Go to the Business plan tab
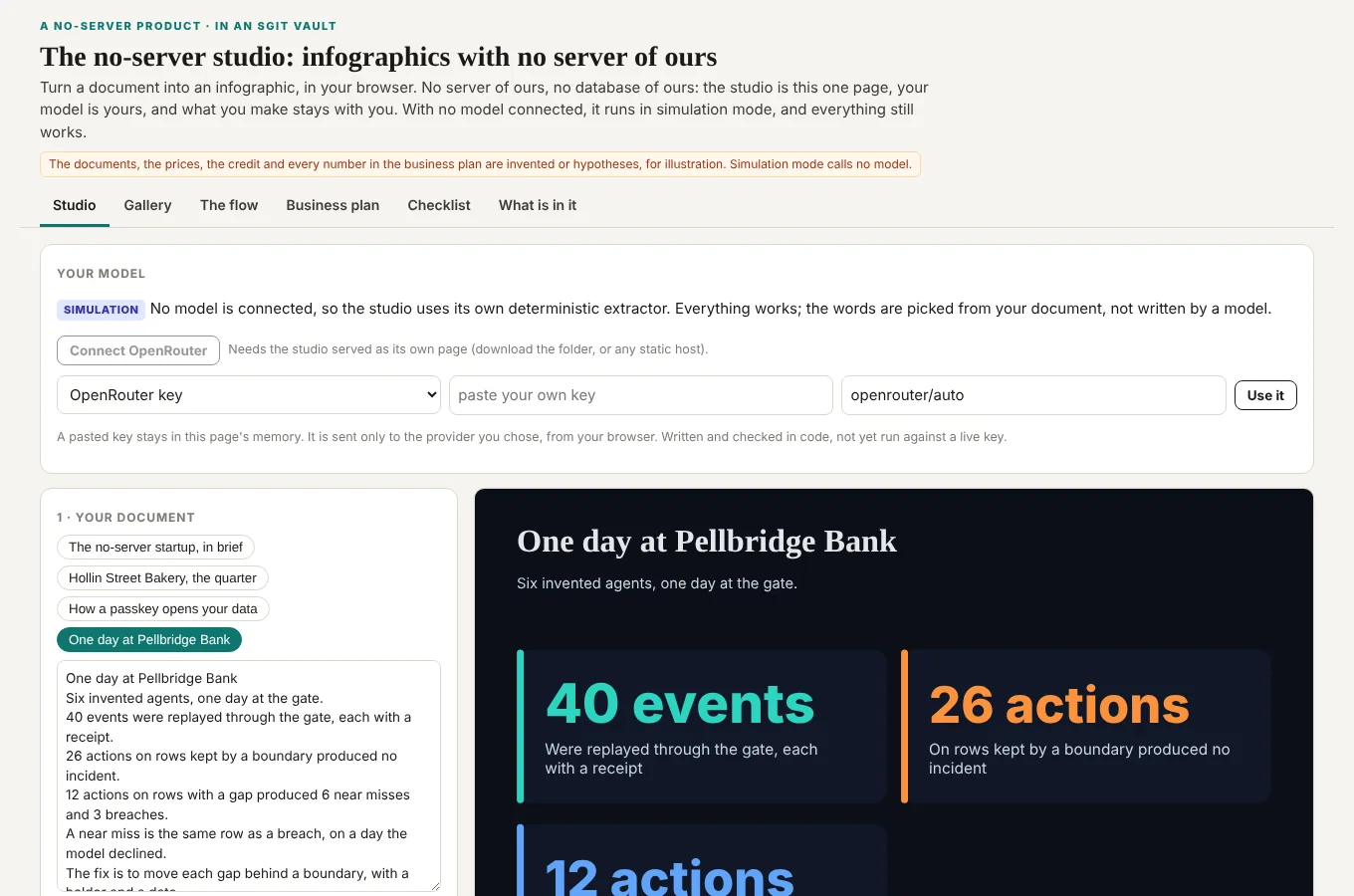This screenshot has height=896, width=1354. (x=333, y=205)
